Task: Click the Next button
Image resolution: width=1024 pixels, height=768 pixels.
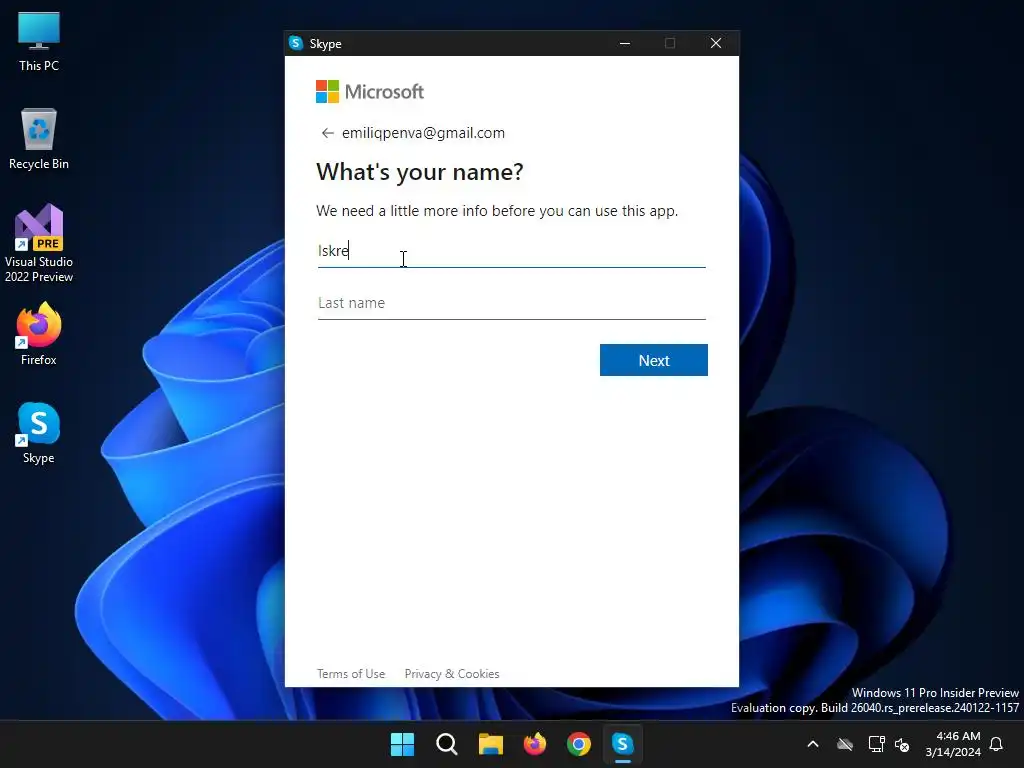Action: point(654,360)
